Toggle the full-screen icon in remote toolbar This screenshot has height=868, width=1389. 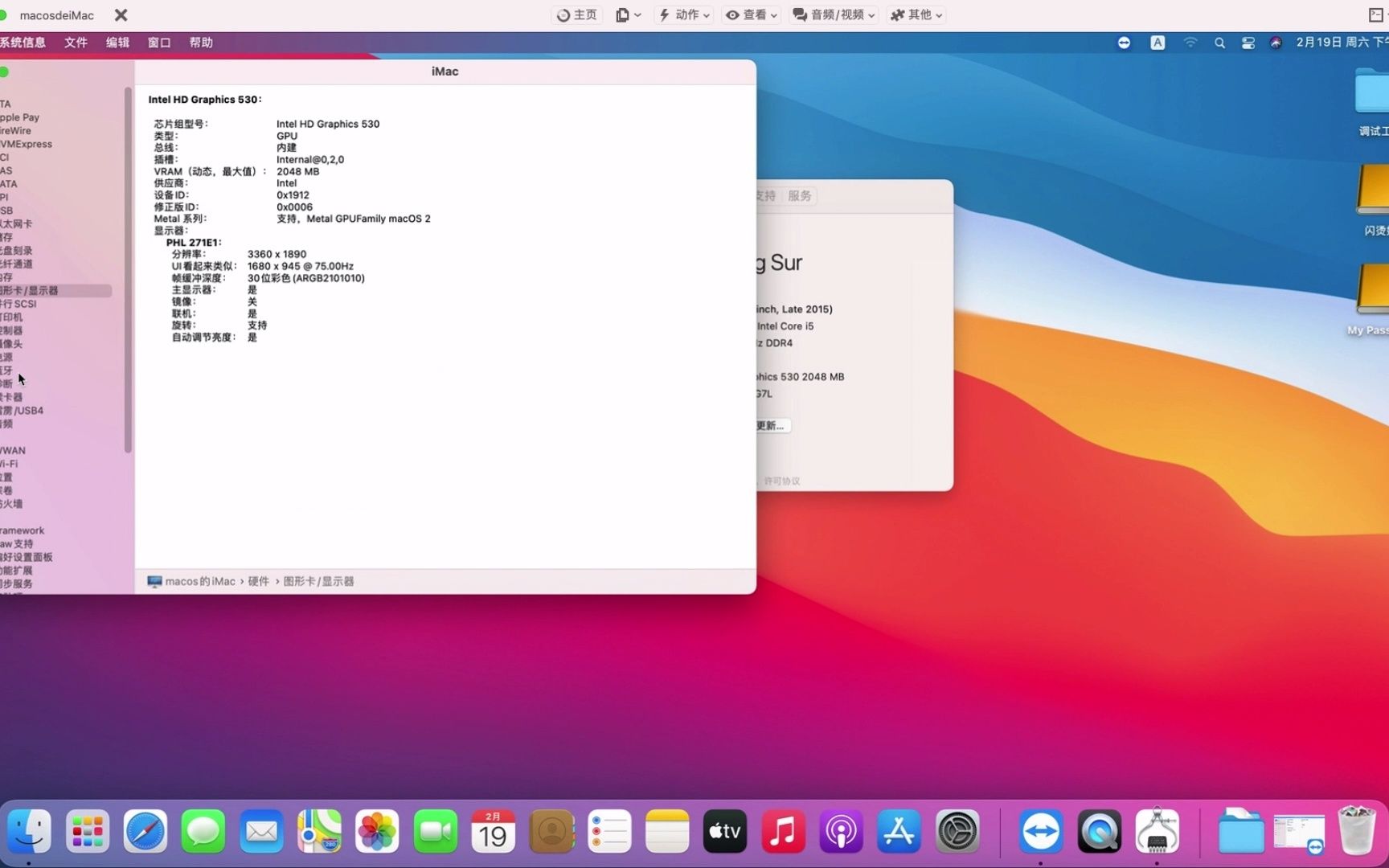(1375, 14)
